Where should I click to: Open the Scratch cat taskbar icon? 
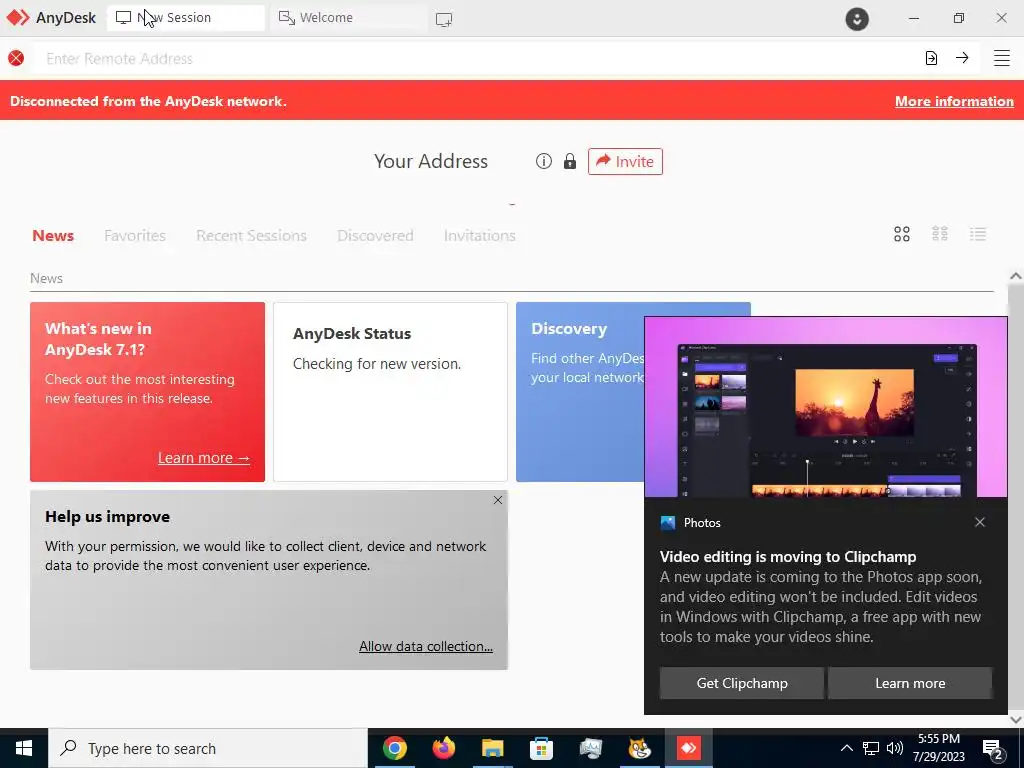tap(639, 748)
